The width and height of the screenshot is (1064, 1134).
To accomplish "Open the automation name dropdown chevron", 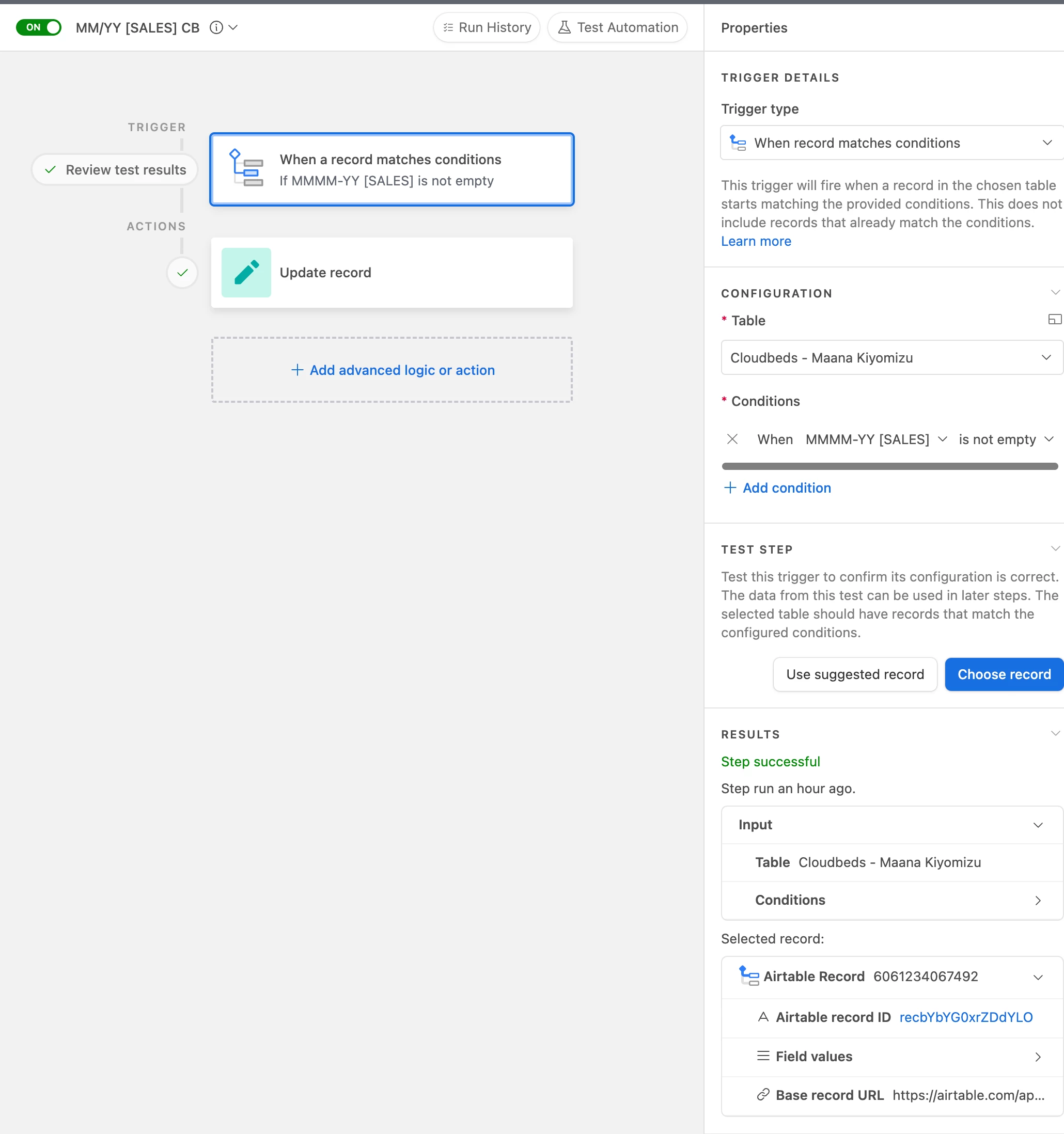I will (x=233, y=27).
